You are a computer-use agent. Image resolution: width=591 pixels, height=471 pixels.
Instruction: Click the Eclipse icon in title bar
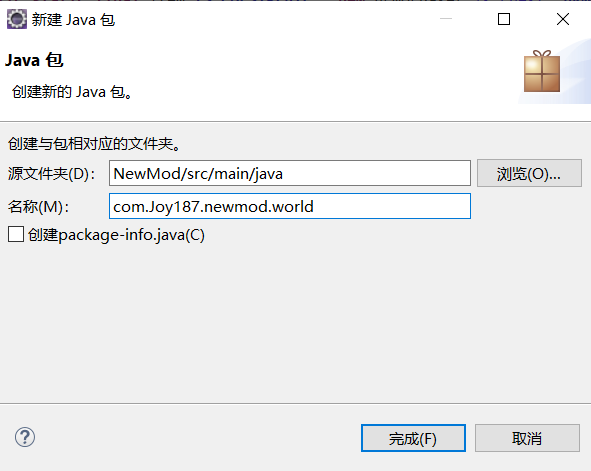pos(17,19)
